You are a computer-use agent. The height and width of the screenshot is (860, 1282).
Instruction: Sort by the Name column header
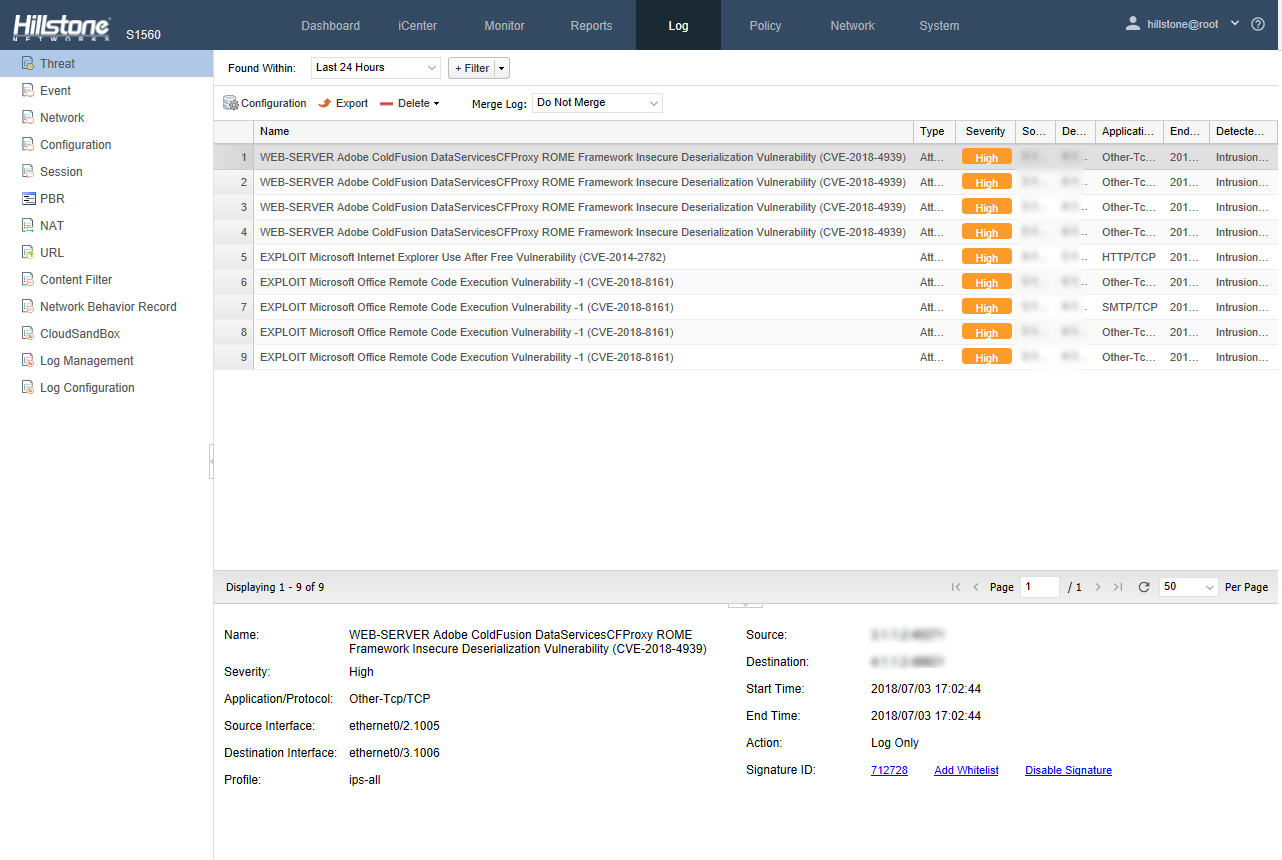583,131
